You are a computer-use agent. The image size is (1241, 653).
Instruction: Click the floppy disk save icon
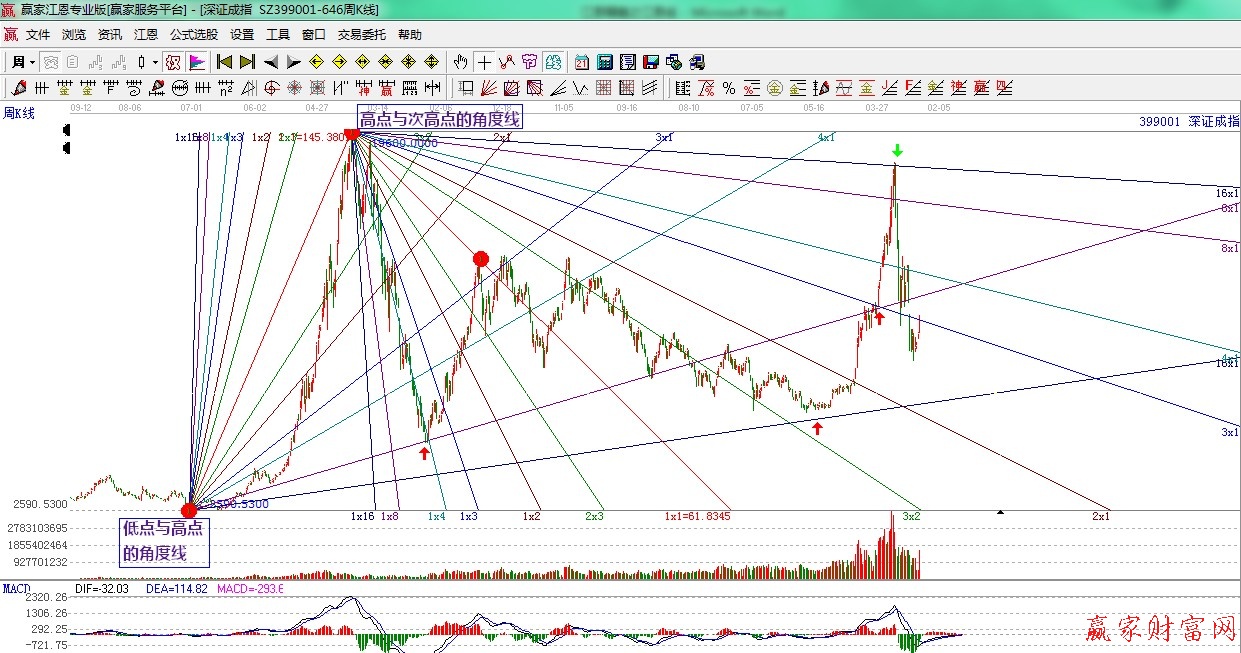pyautogui.click(x=651, y=62)
